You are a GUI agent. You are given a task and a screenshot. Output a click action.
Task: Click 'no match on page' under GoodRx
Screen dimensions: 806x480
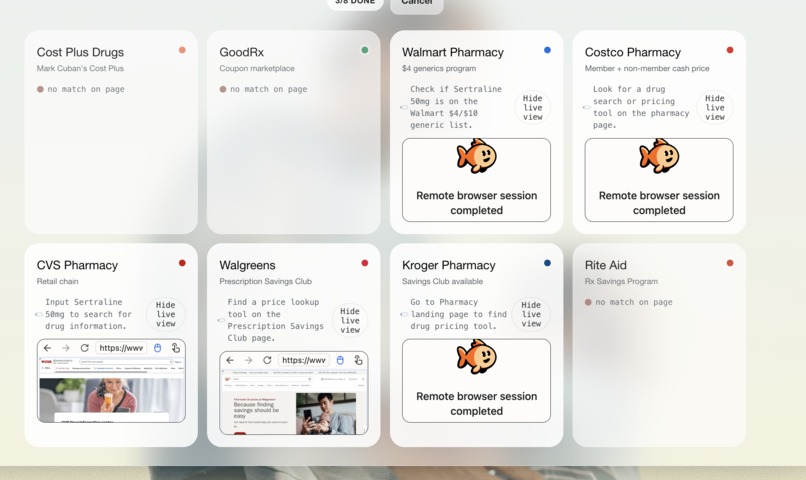pos(268,89)
